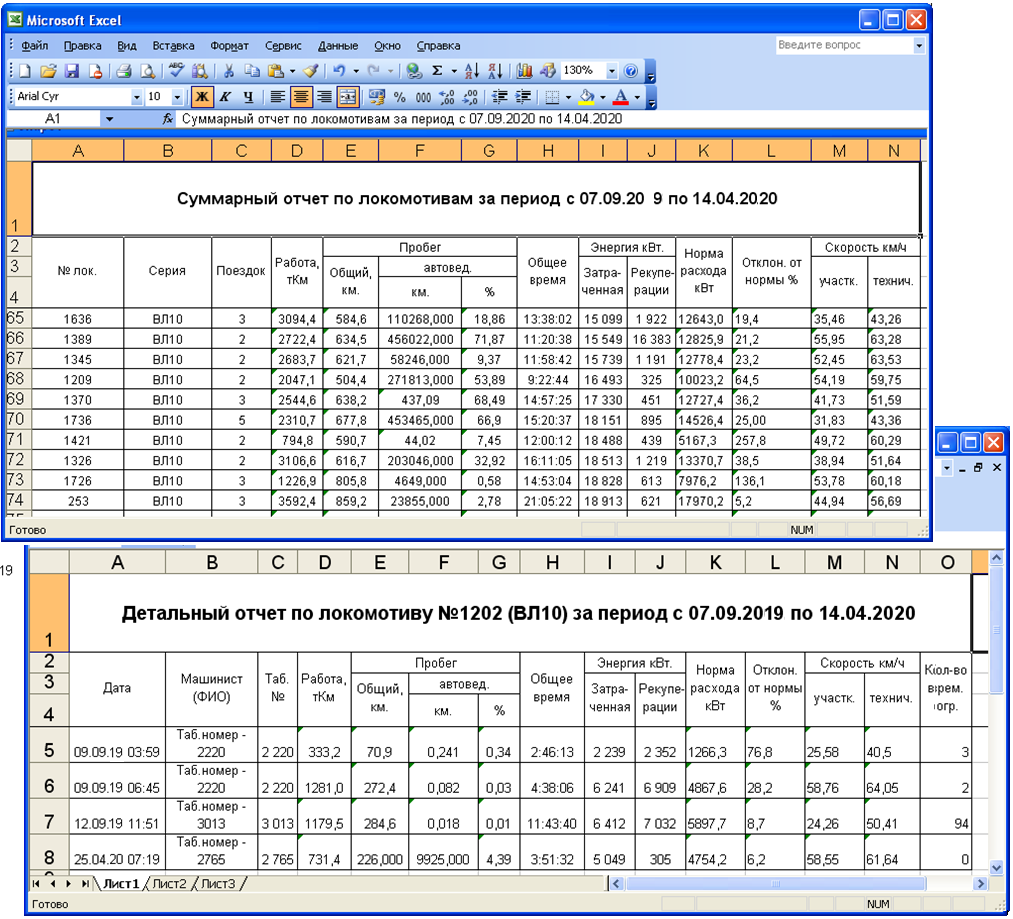Click column header F in top sheet
This screenshot has height=919, width=1013.
click(418, 151)
